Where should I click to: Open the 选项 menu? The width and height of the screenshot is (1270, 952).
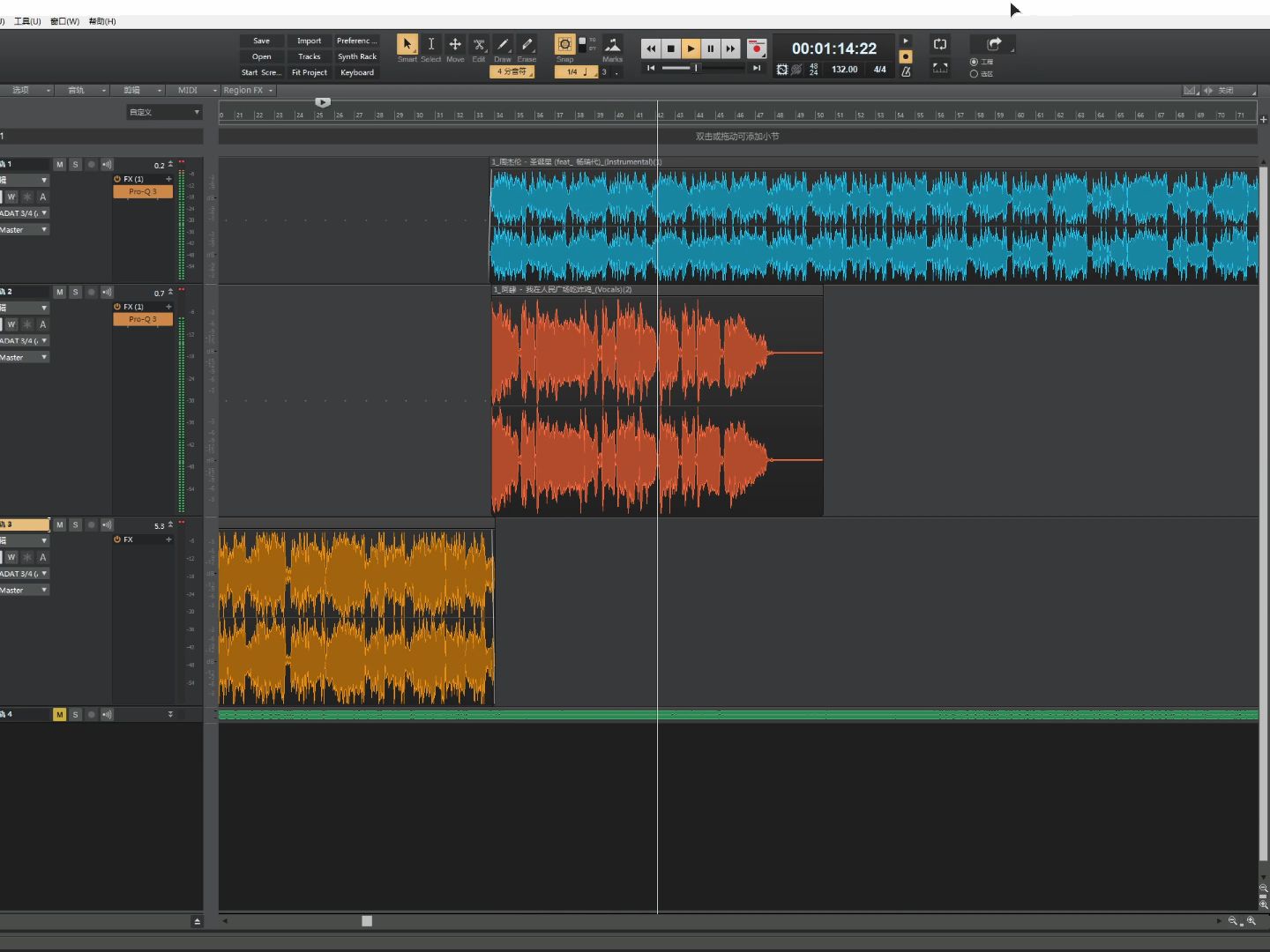tap(26, 90)
